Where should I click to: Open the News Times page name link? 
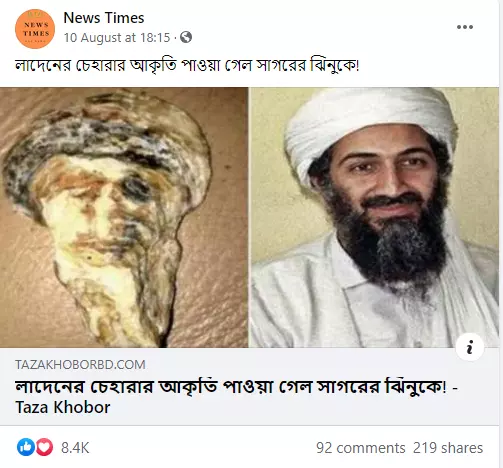click(104, 18)
